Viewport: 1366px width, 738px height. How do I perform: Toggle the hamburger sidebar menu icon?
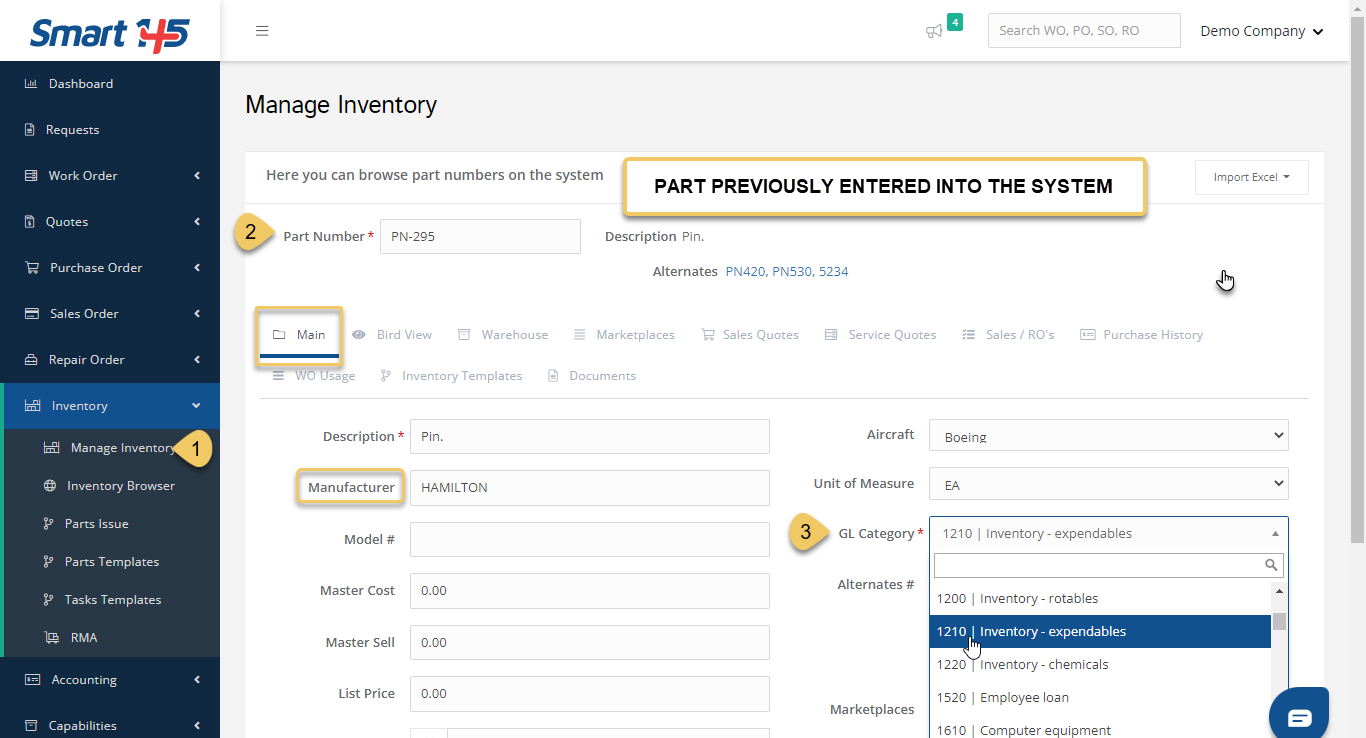(262, 31)
